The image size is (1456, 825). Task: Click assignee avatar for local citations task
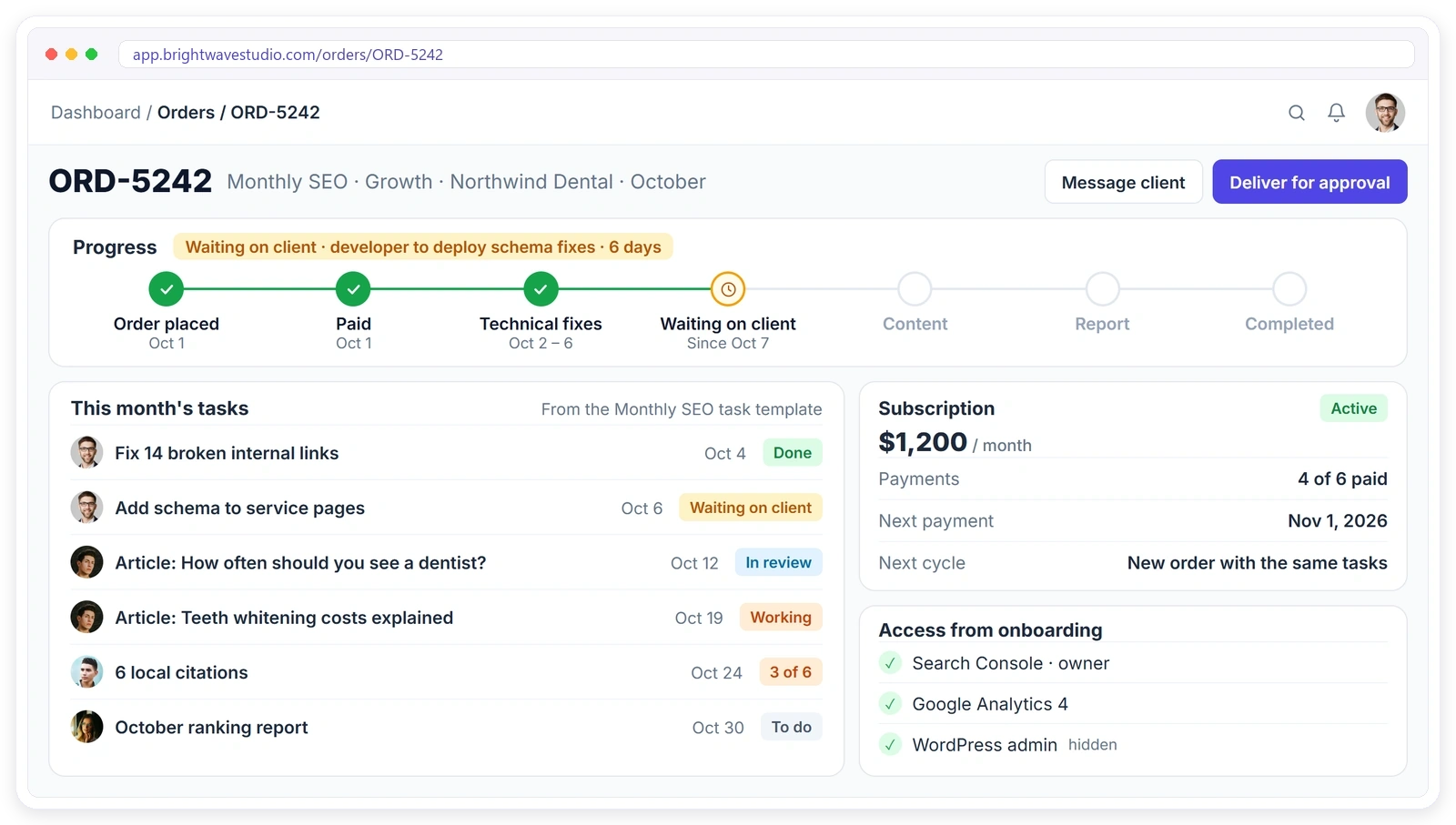(86, 672)
